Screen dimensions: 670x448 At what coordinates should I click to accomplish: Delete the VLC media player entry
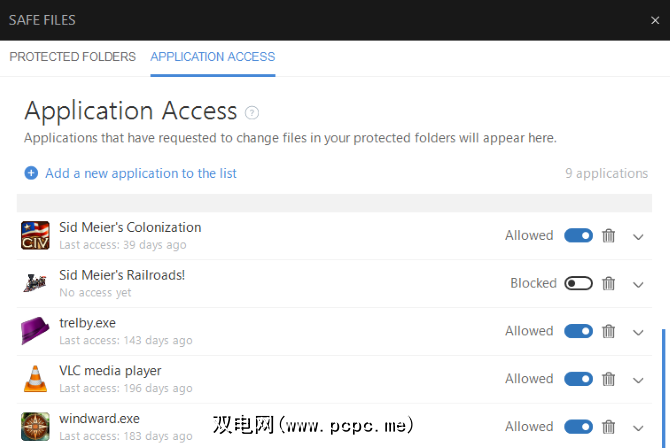pos(608,379)
